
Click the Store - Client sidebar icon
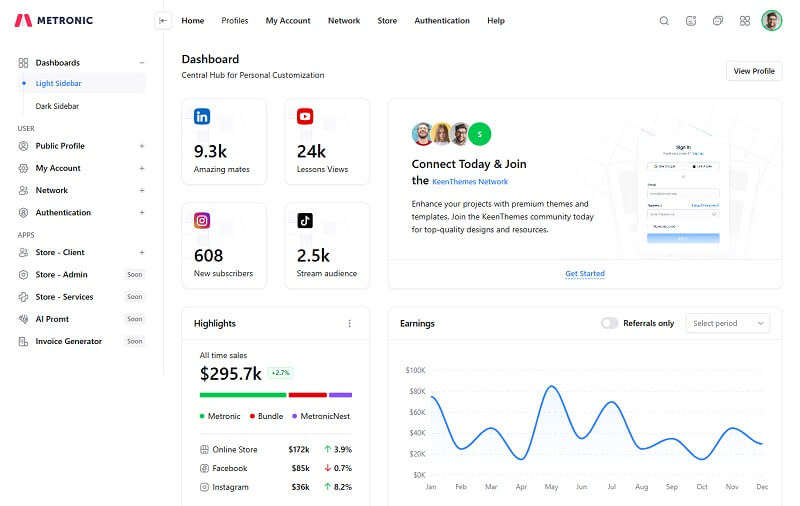tap(23, 252)
